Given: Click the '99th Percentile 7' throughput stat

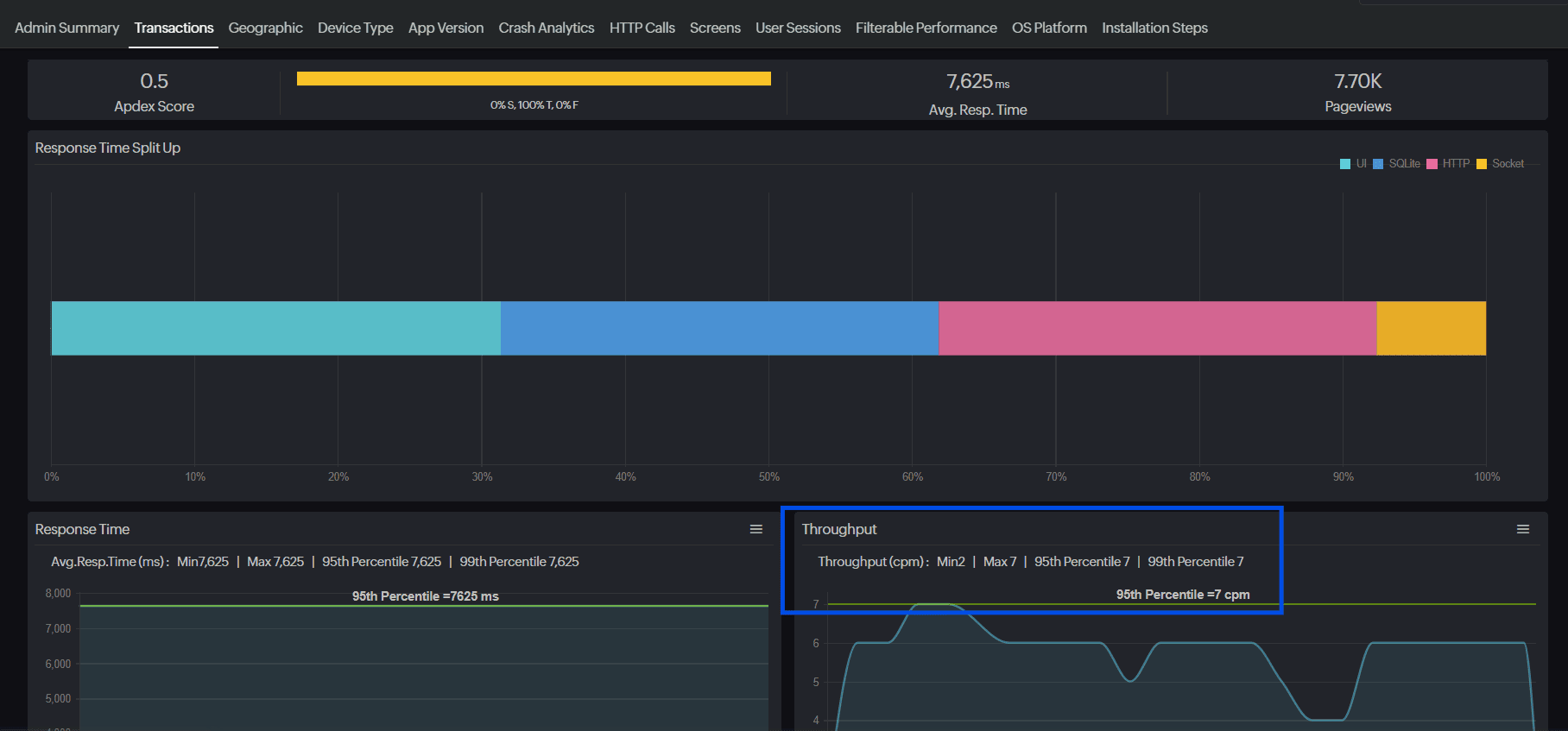Looking at the screenshot, I should click(x=1196, y=562).
